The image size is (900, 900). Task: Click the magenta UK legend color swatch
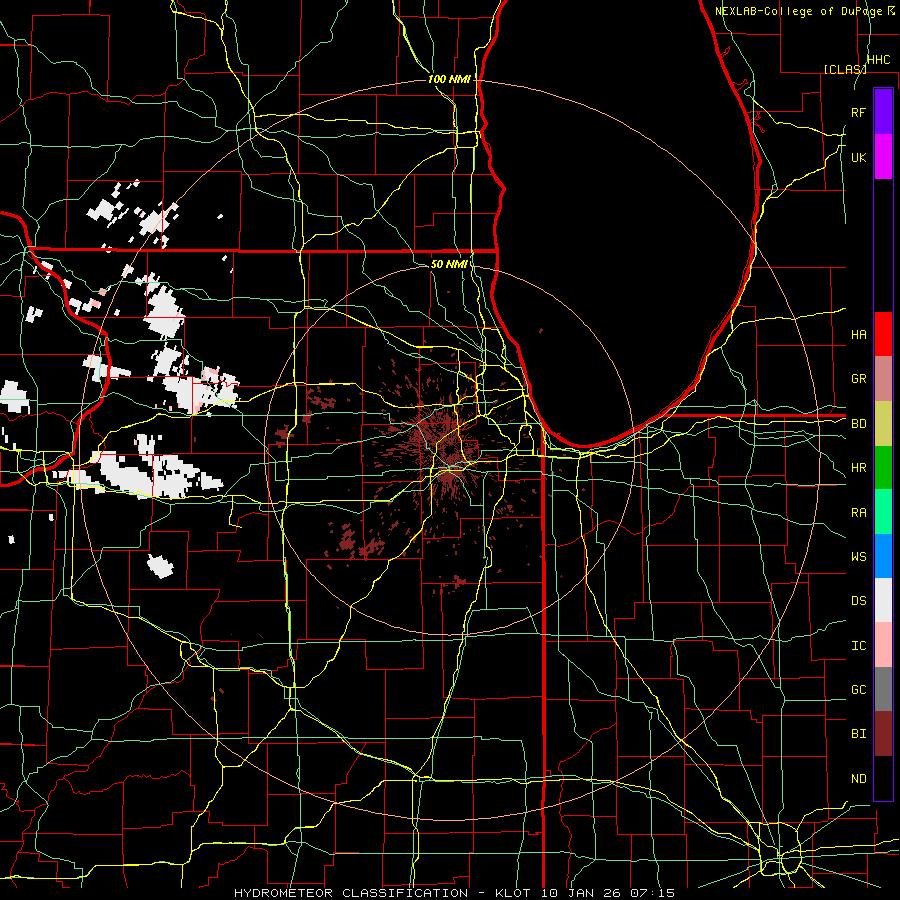tap(883, 156)
